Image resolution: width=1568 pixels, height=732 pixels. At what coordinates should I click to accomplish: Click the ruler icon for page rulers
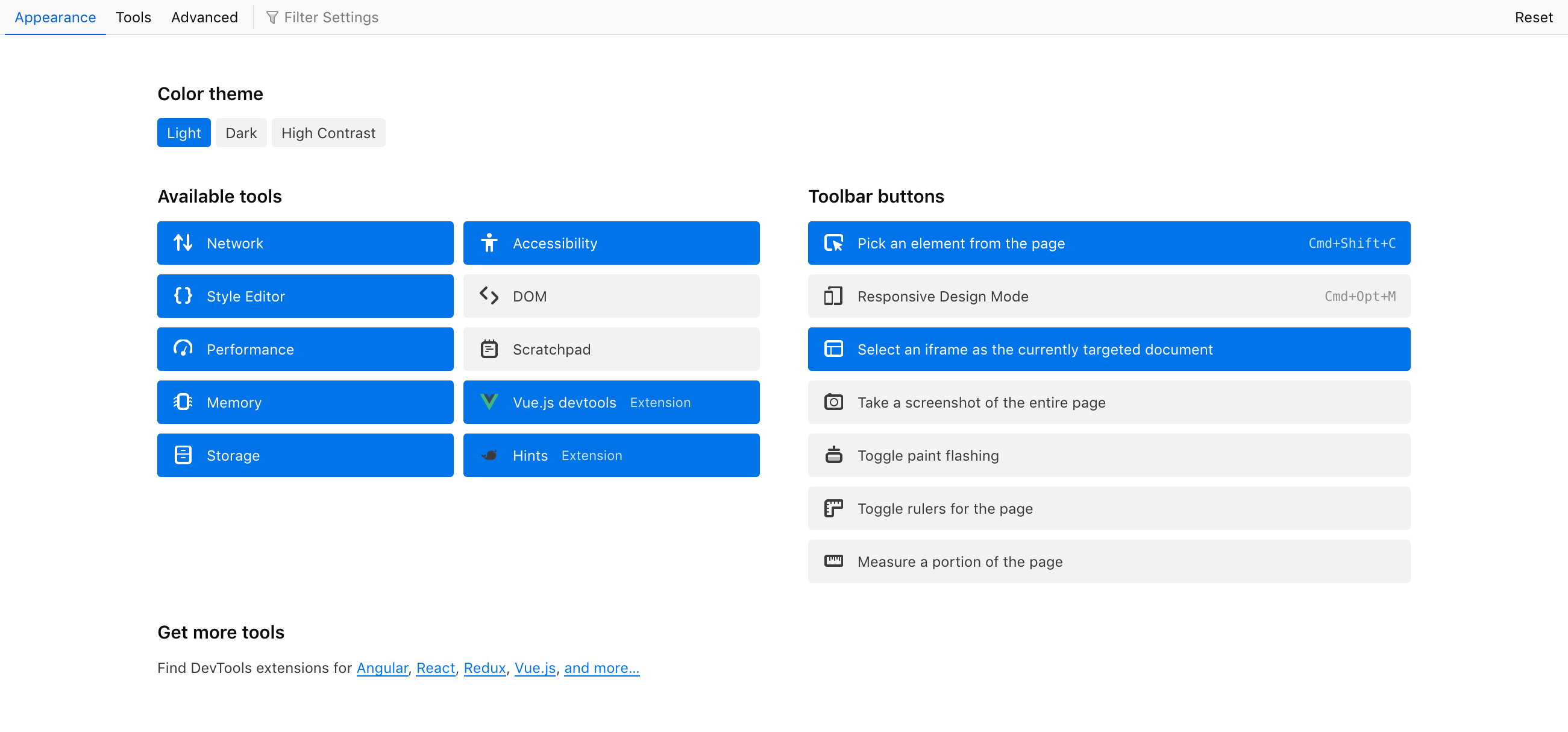834,508
